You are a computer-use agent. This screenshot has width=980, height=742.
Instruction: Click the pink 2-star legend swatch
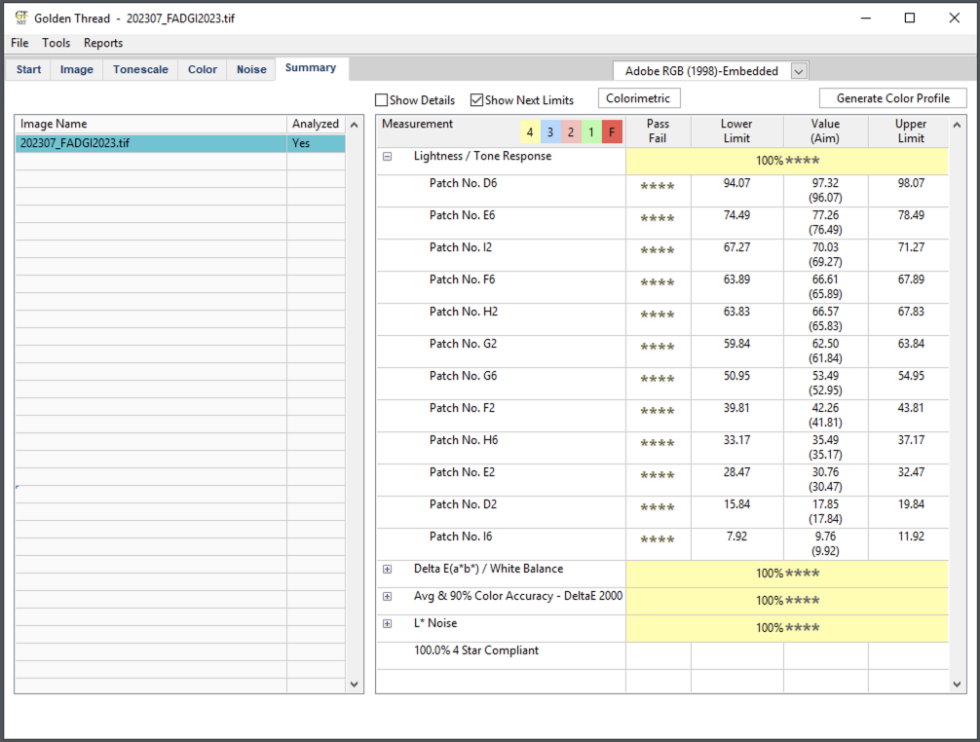[x=570, y=133]
